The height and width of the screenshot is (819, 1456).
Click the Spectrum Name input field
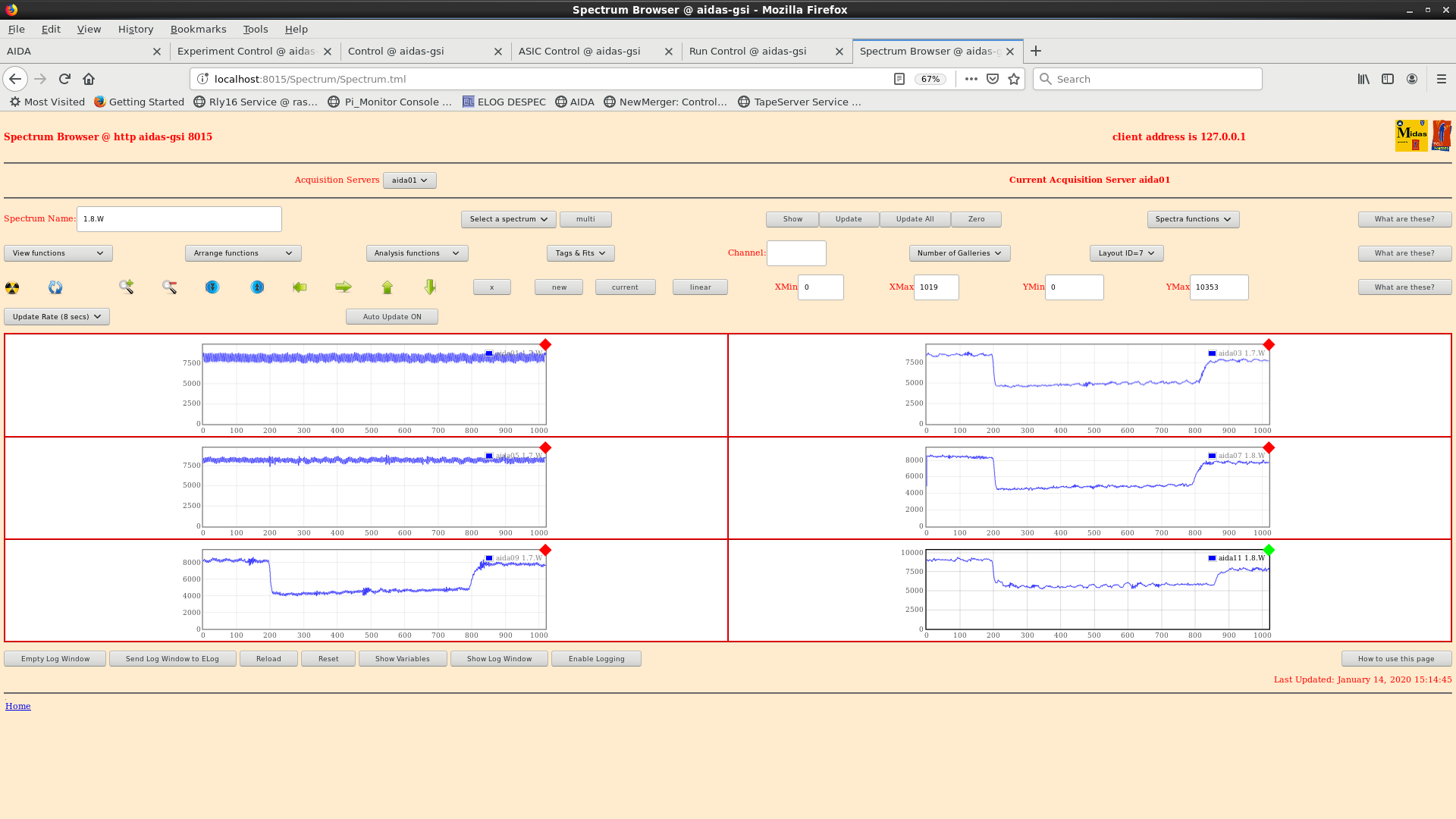179,219
